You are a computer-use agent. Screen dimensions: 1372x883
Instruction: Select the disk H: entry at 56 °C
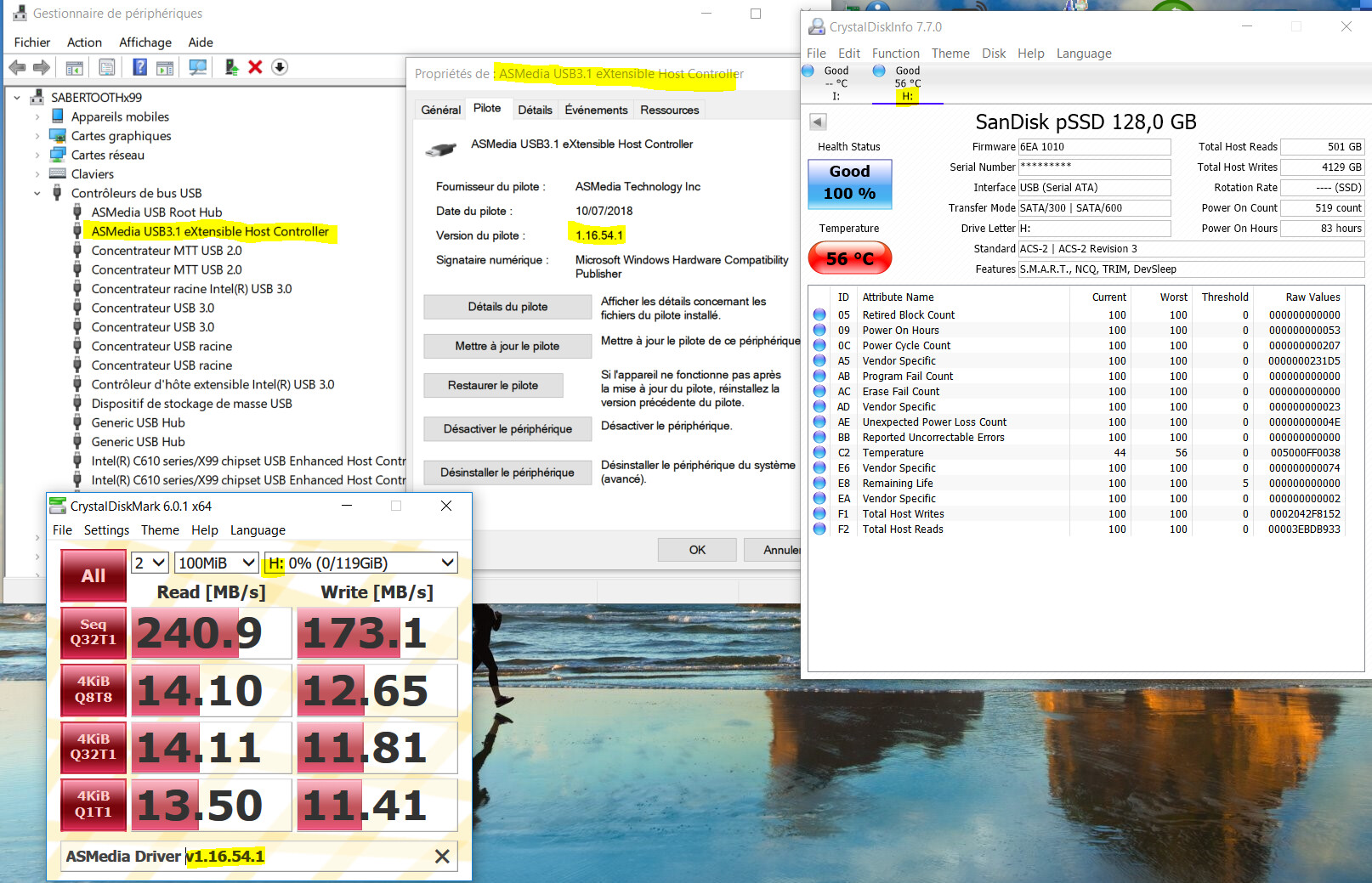coord(907,83)
